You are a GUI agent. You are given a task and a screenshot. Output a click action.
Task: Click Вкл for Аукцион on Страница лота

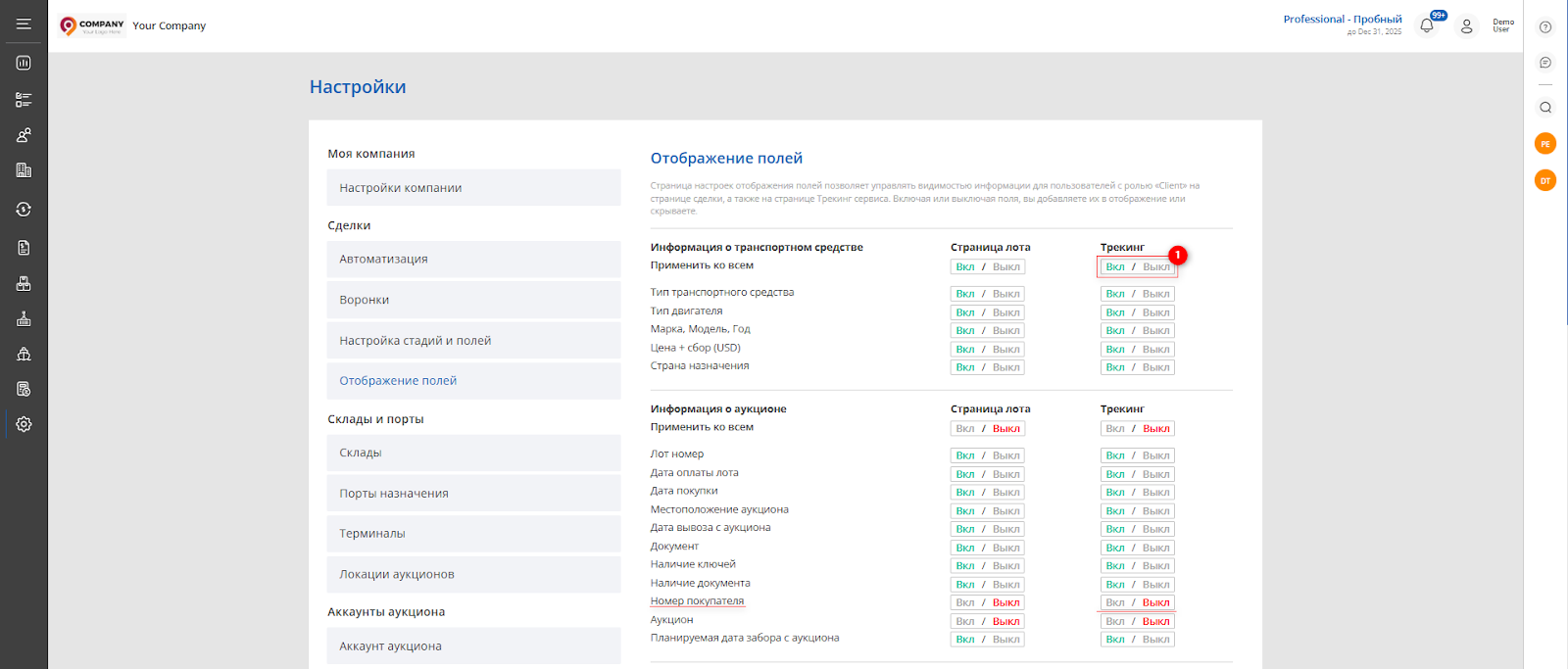(965, 621)
